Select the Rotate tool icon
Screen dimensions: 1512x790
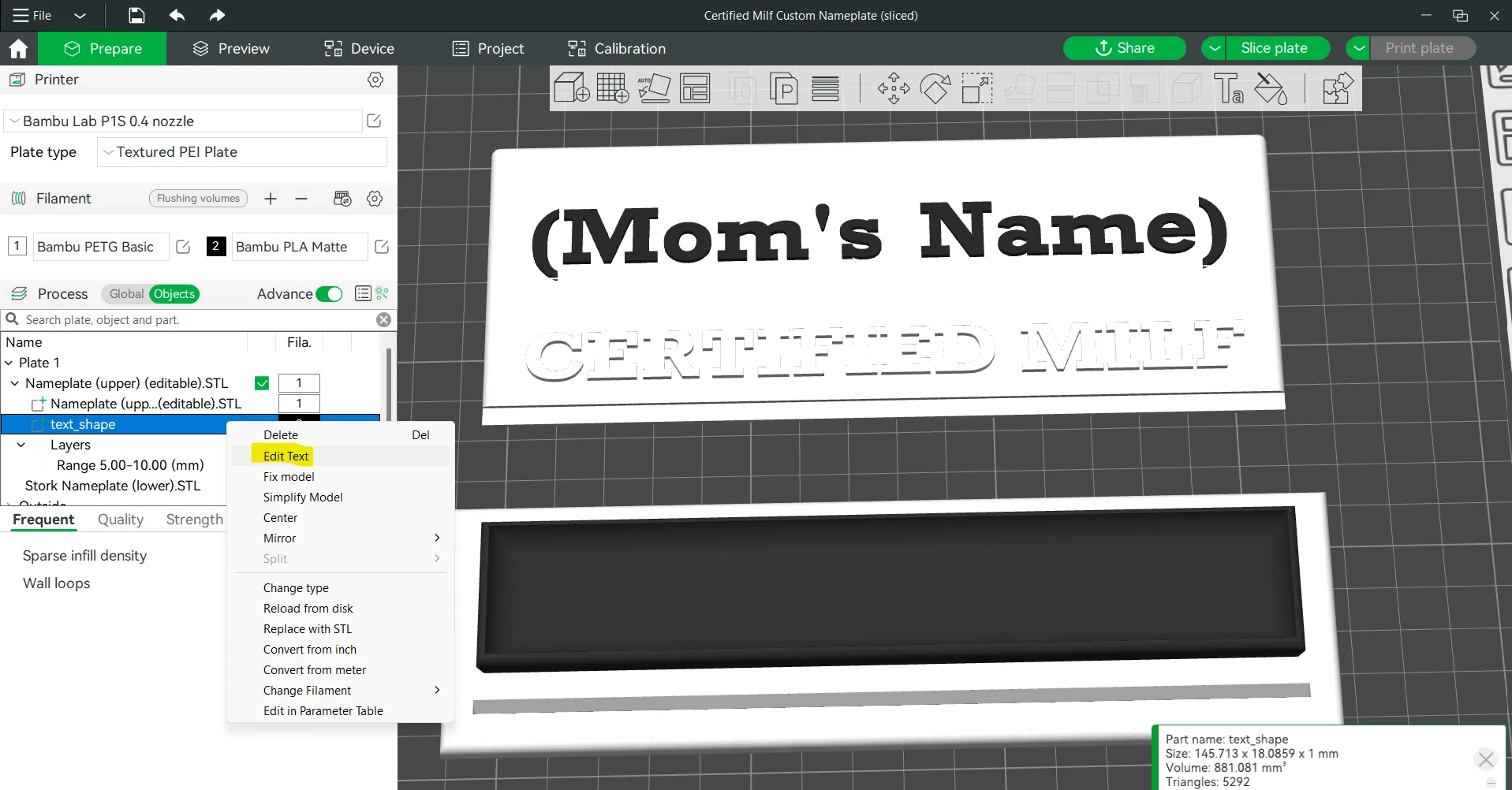935,88
